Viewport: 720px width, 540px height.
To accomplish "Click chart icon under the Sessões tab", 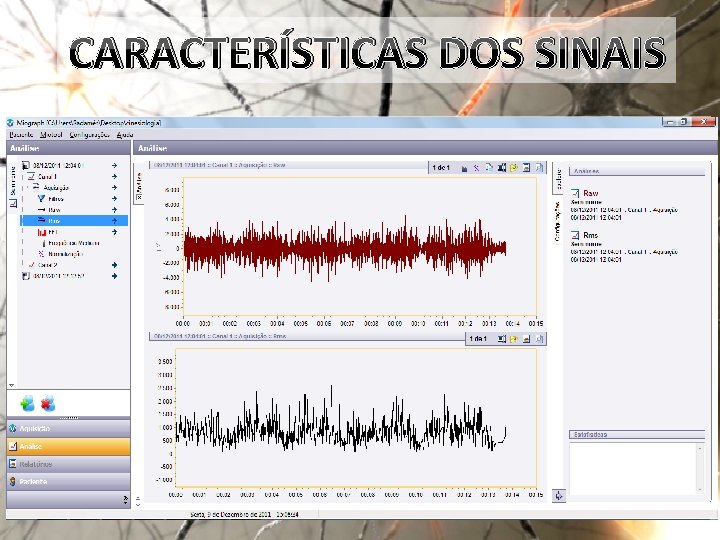I will click(x=13, y=203).
